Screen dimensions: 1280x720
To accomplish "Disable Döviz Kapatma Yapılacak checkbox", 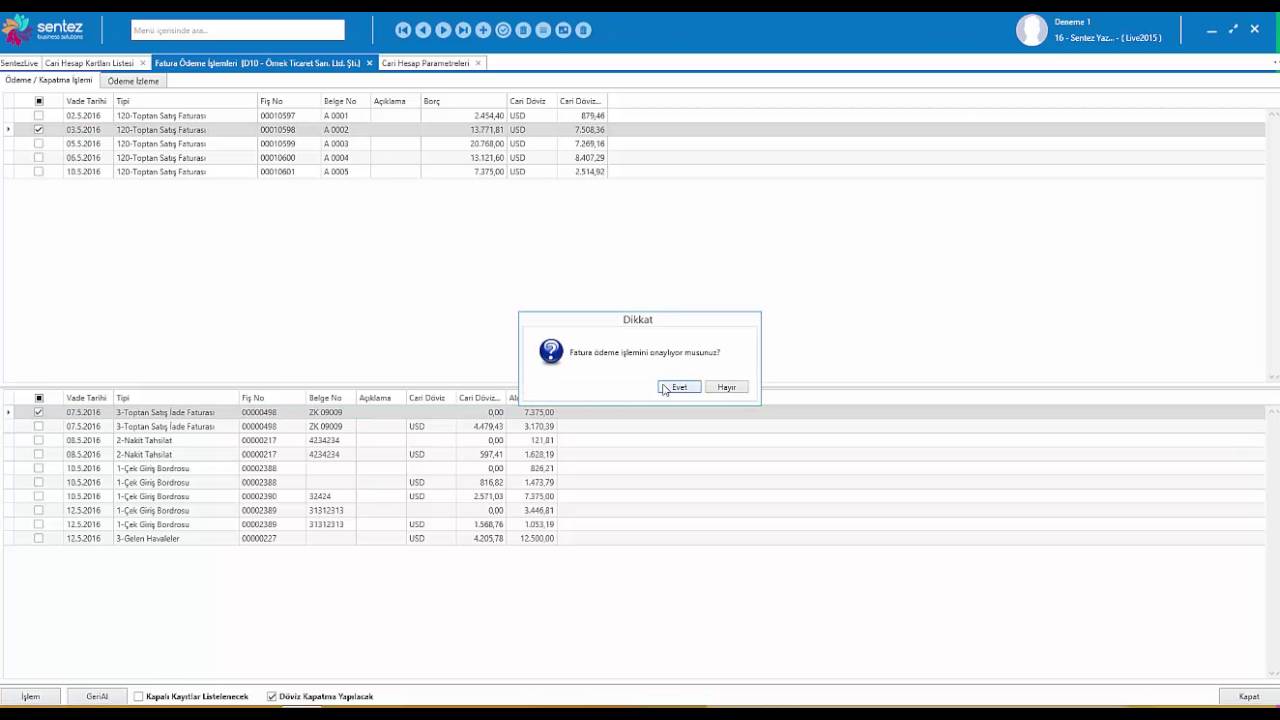I will pos(272,696).
